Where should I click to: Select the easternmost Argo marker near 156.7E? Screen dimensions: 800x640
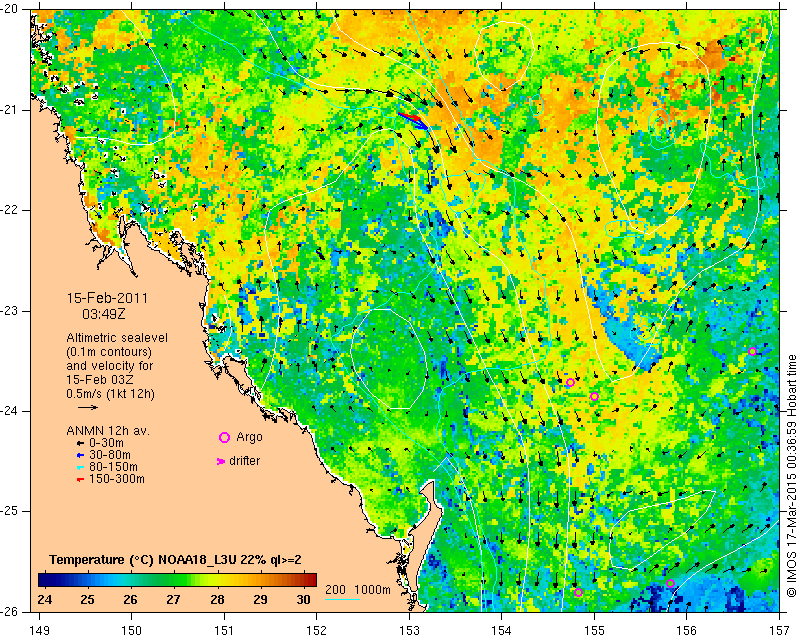click(x=752, y=351)
